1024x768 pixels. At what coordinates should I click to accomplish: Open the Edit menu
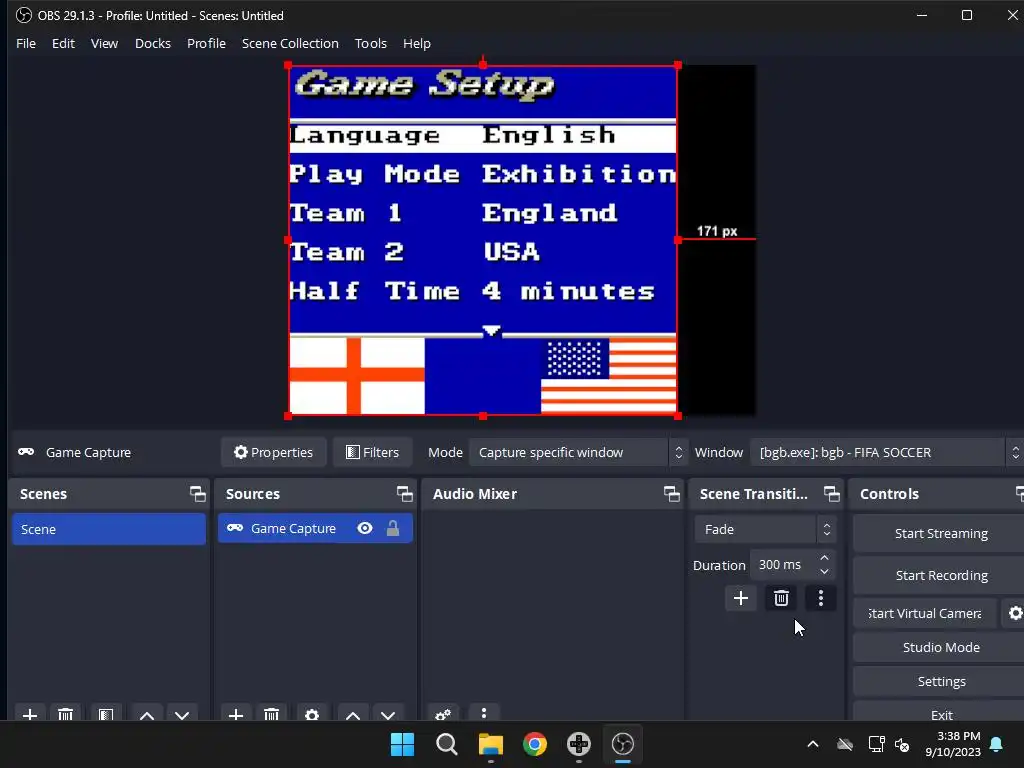tap(63, 43)
